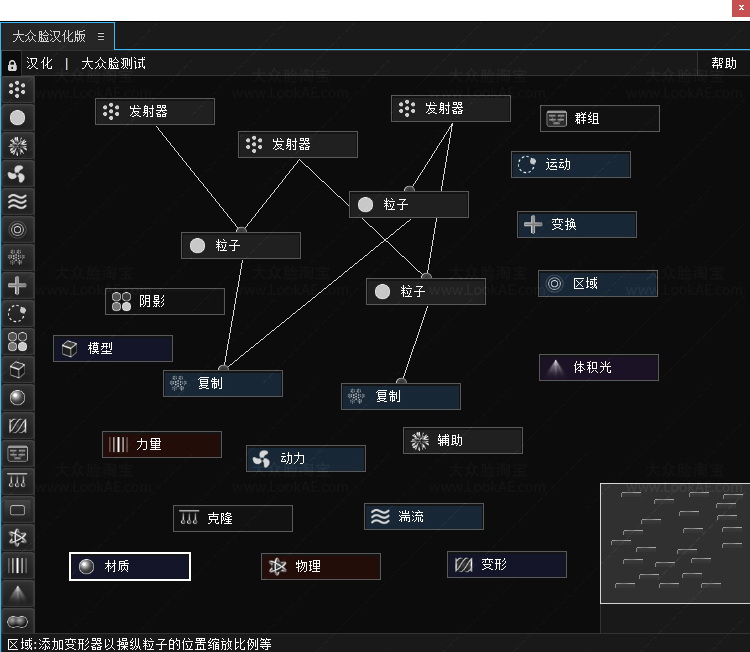Select the 材质 node
This screenshot has height=652, width=750.
[130, 566]
